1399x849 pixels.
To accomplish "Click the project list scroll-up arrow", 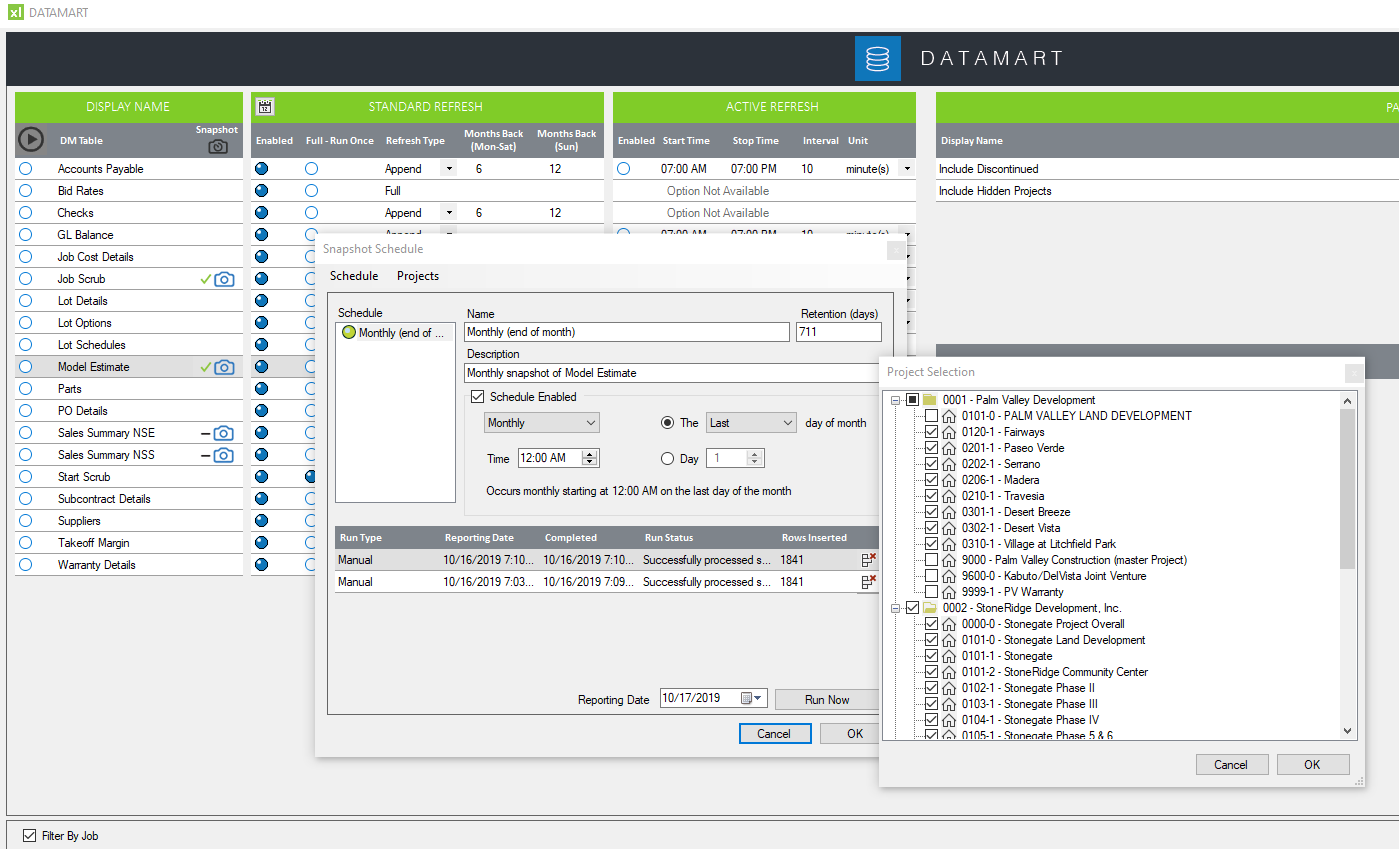I will click(1347, 400).
